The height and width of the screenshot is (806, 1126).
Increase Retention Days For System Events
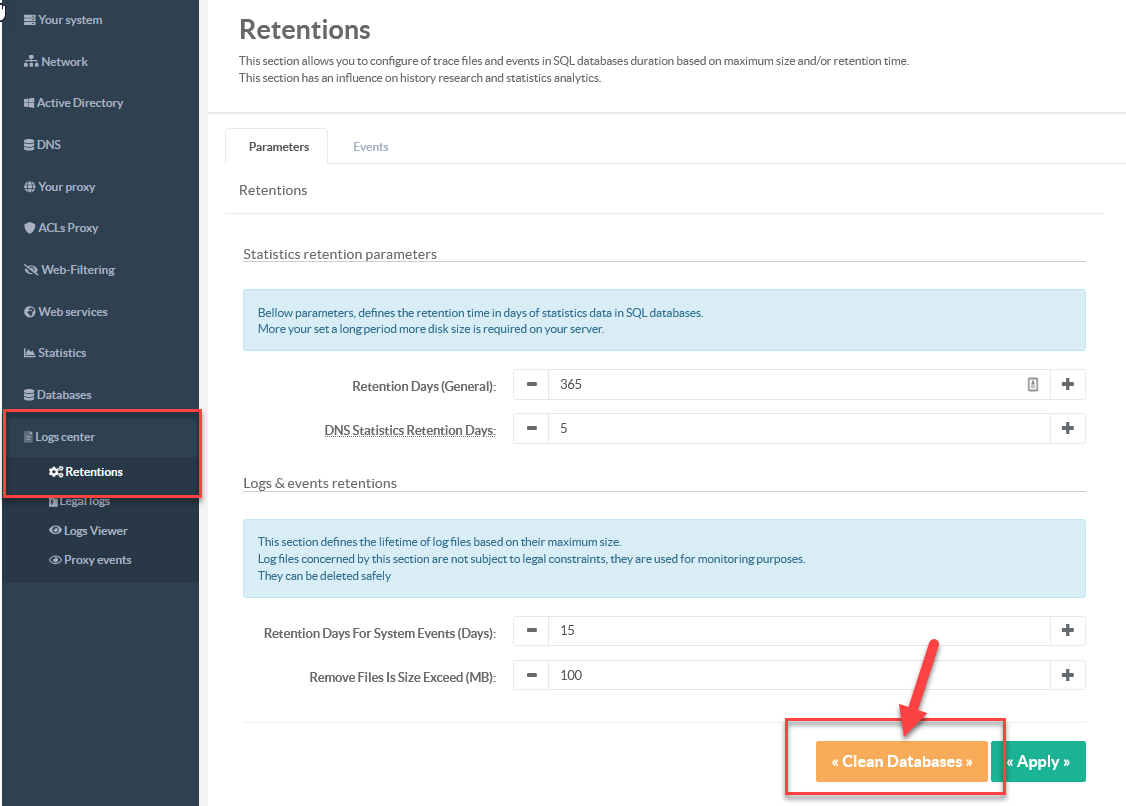1067,631
